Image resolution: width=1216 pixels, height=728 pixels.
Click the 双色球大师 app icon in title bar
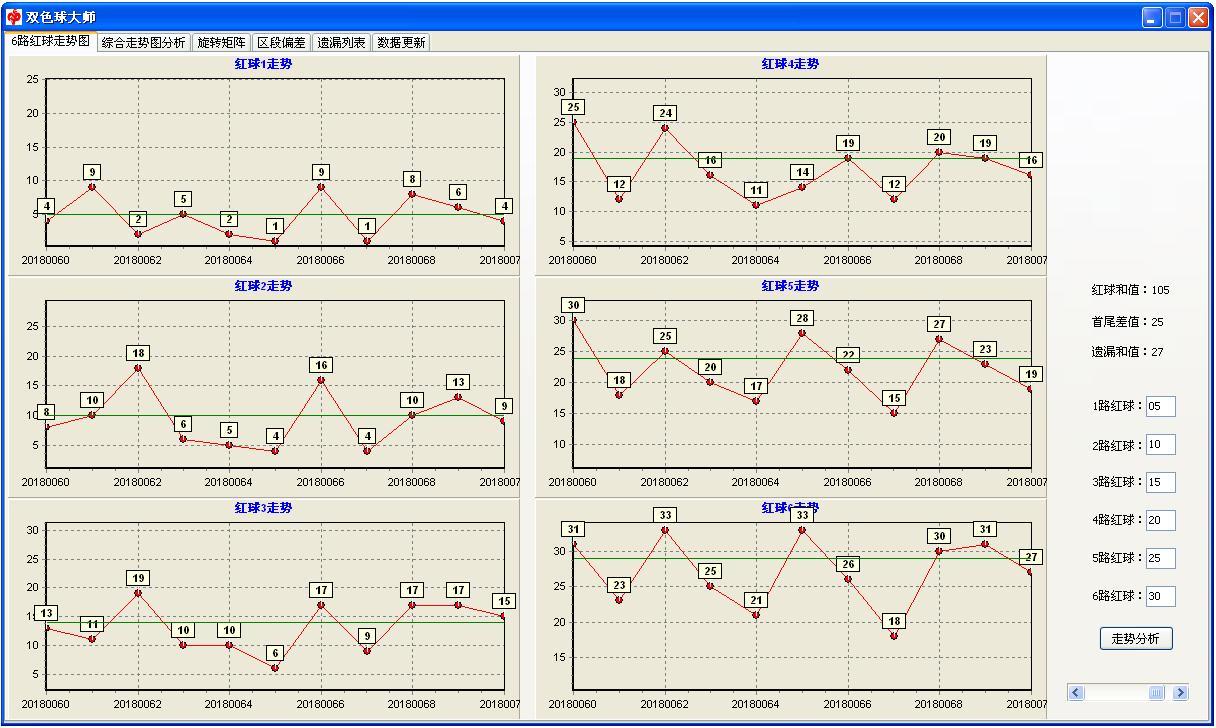[x=14, y=17]
